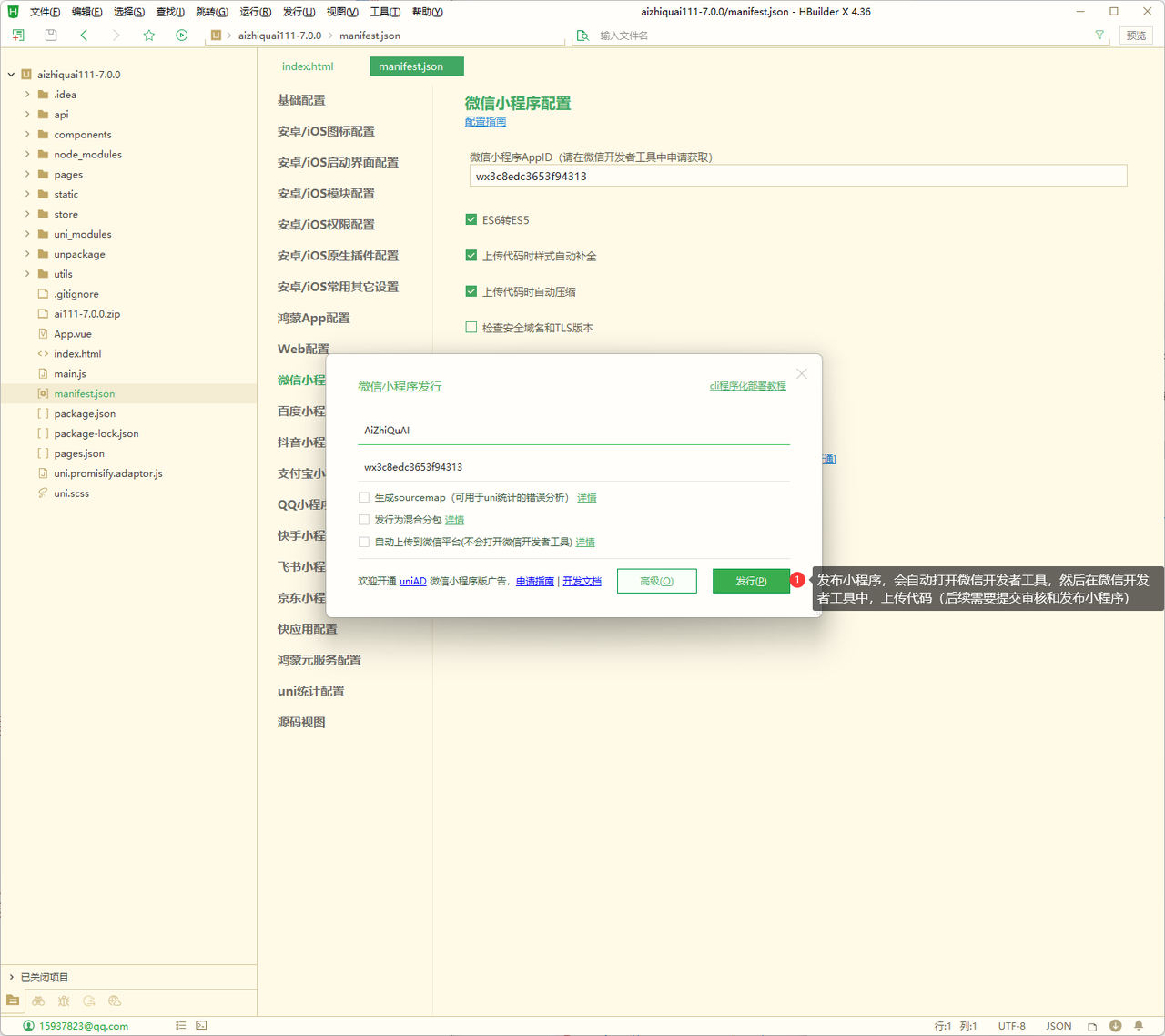Click the uni.scss file icon
The width and height of the screenshot is (1165, 1036).
pyautogui.click(x=43, y=493)
